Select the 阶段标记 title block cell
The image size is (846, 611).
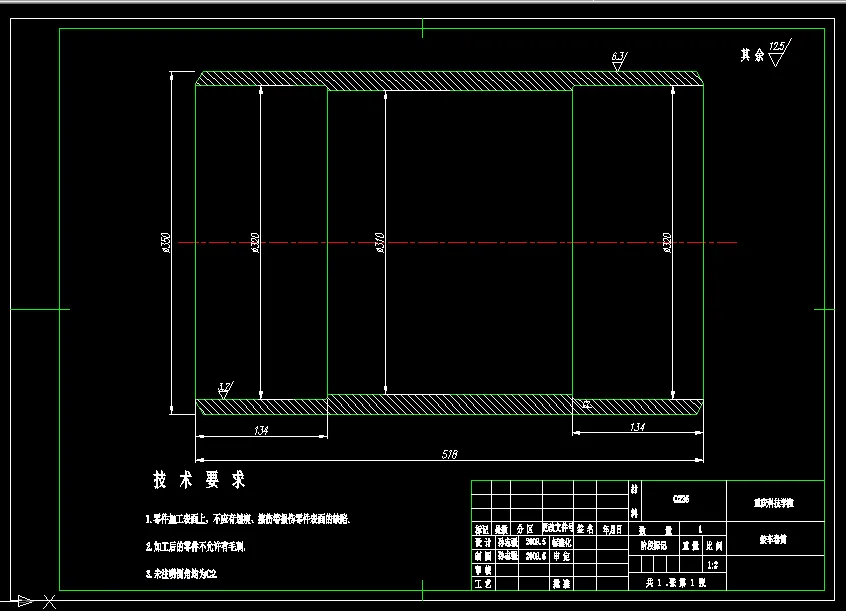coord(654,546)
